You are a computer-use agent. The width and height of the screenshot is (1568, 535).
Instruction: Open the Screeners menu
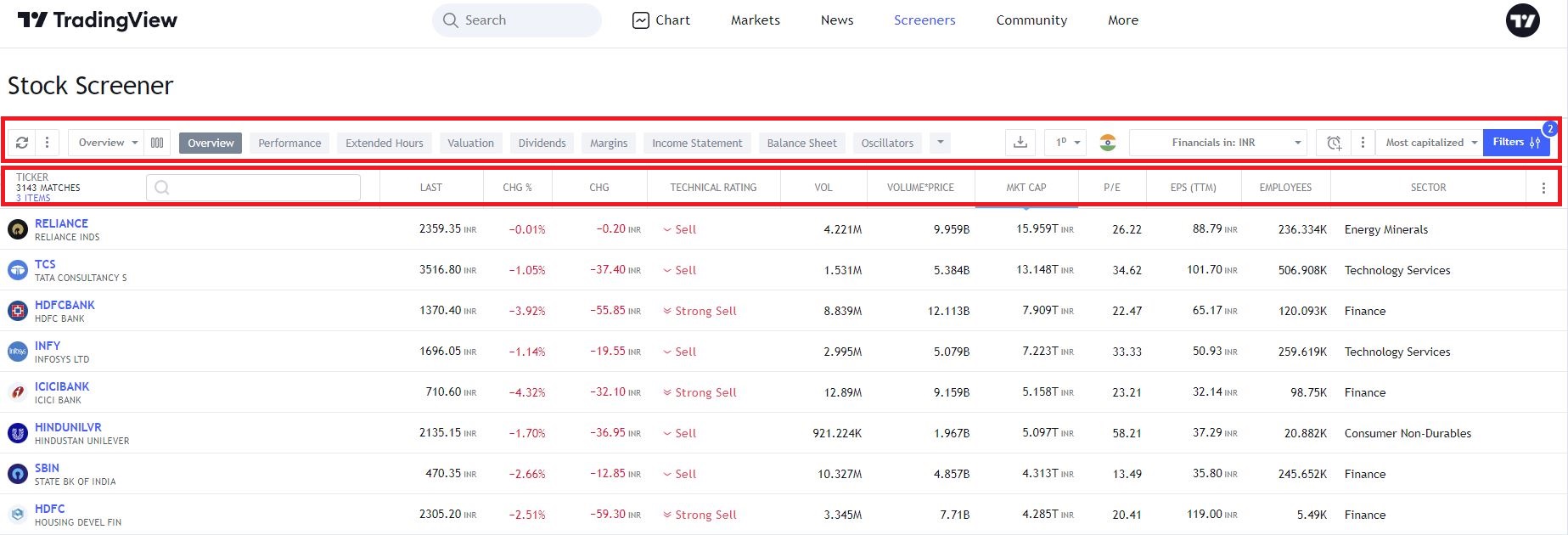coord(925,20)
